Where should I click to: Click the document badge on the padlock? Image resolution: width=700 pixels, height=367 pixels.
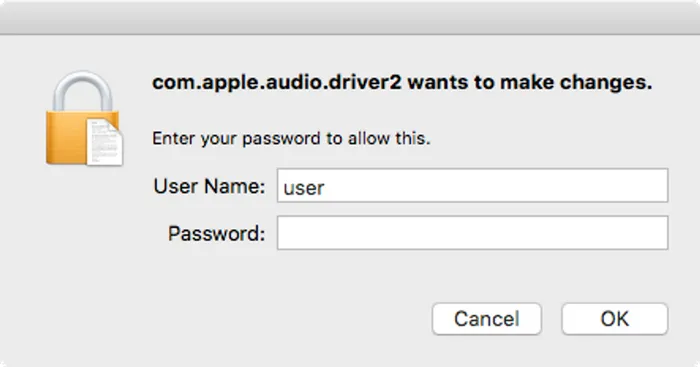point(104,142)
